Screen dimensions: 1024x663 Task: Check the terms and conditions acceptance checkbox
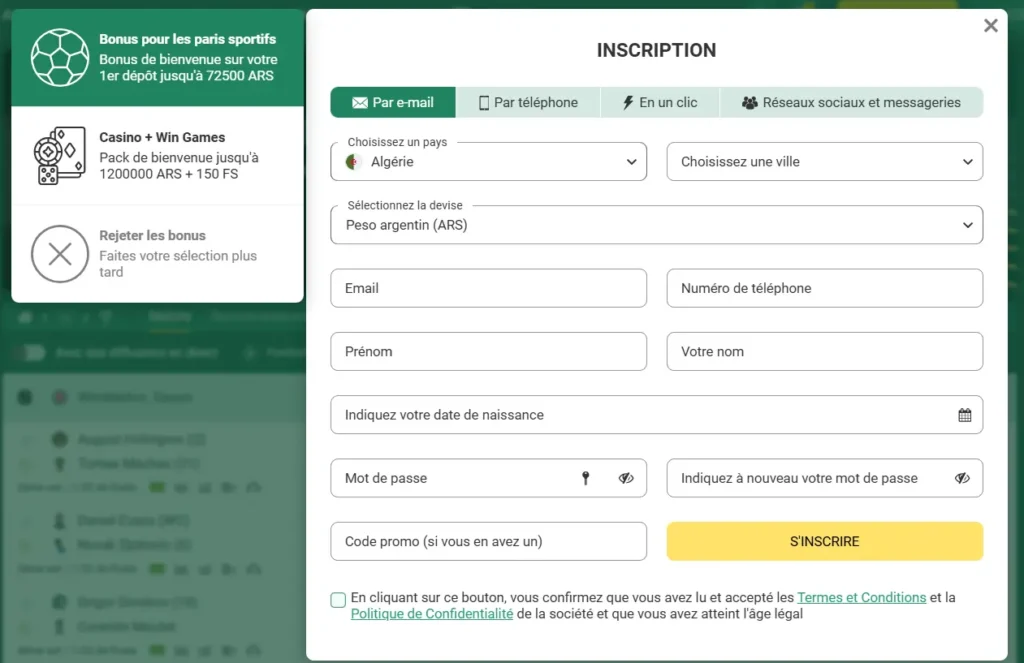tap(338, 600)
